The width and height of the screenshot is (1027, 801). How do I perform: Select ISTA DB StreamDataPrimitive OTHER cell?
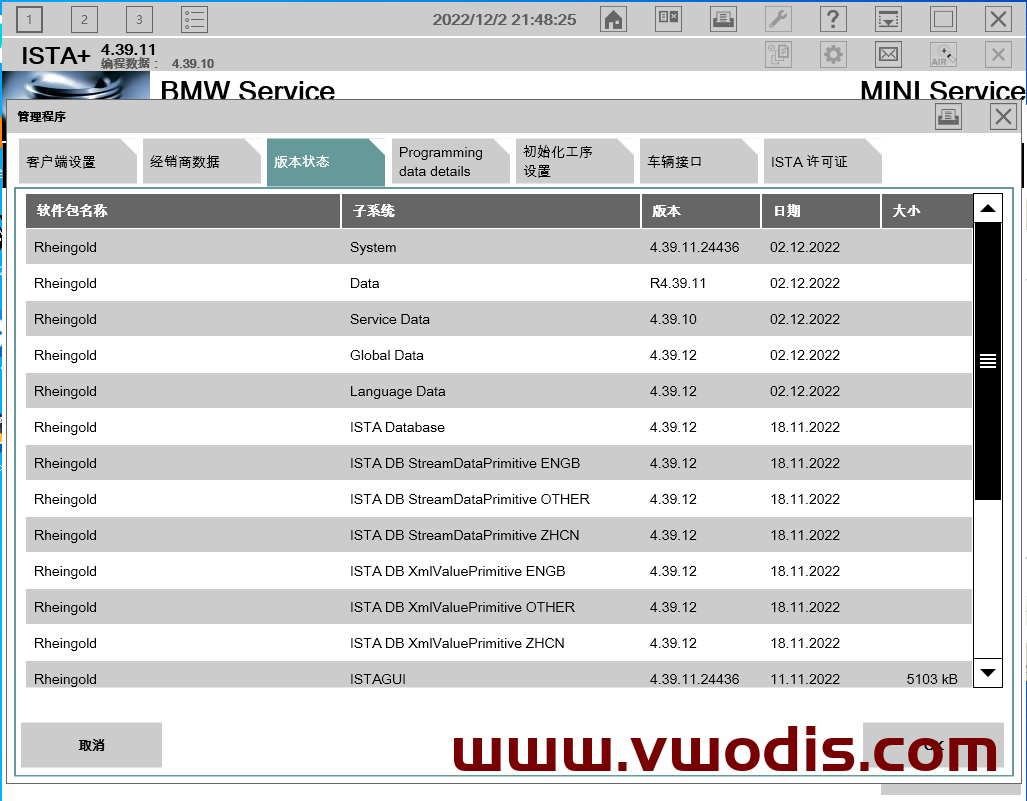[470, 499]
